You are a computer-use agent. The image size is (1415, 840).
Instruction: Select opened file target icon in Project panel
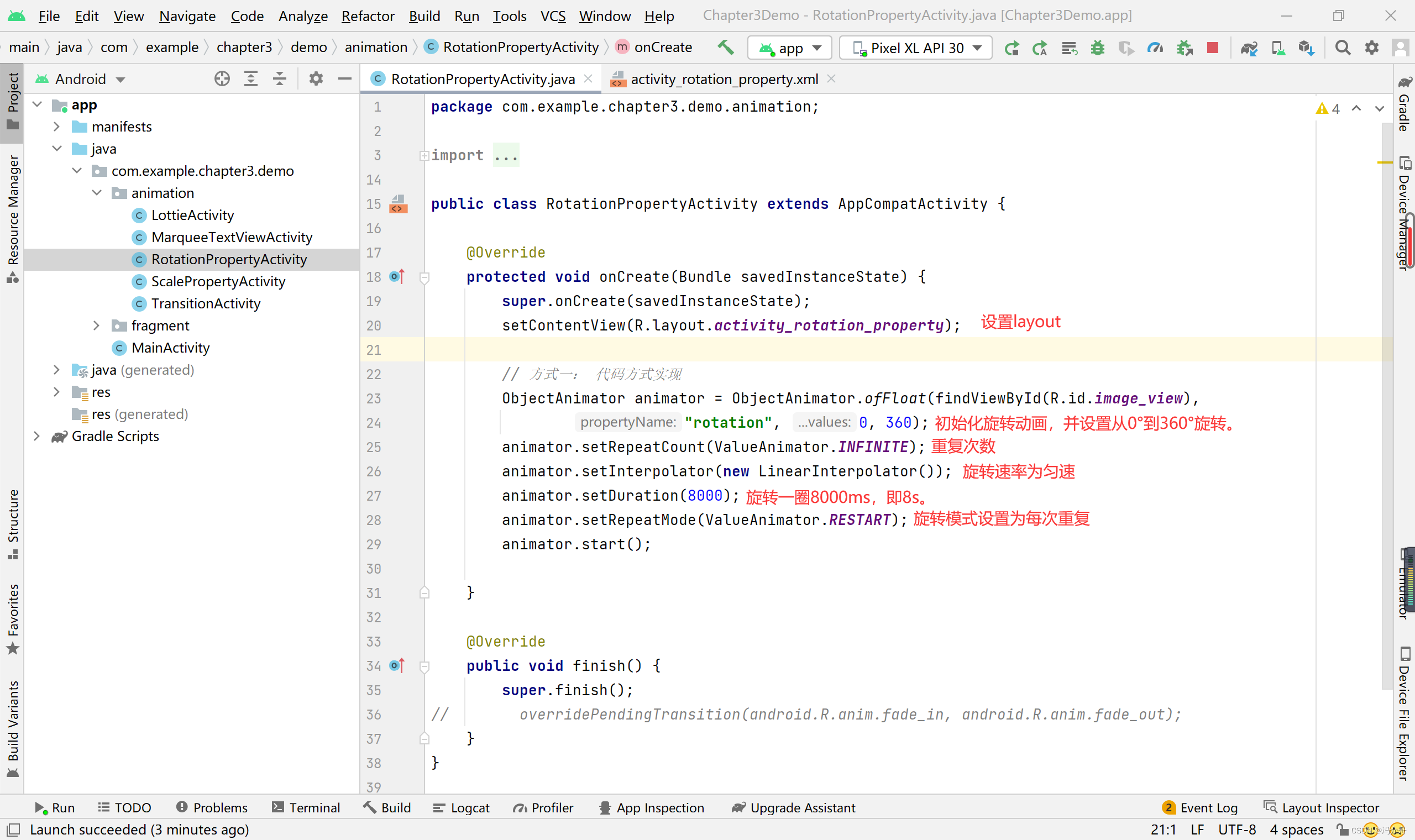222,78
